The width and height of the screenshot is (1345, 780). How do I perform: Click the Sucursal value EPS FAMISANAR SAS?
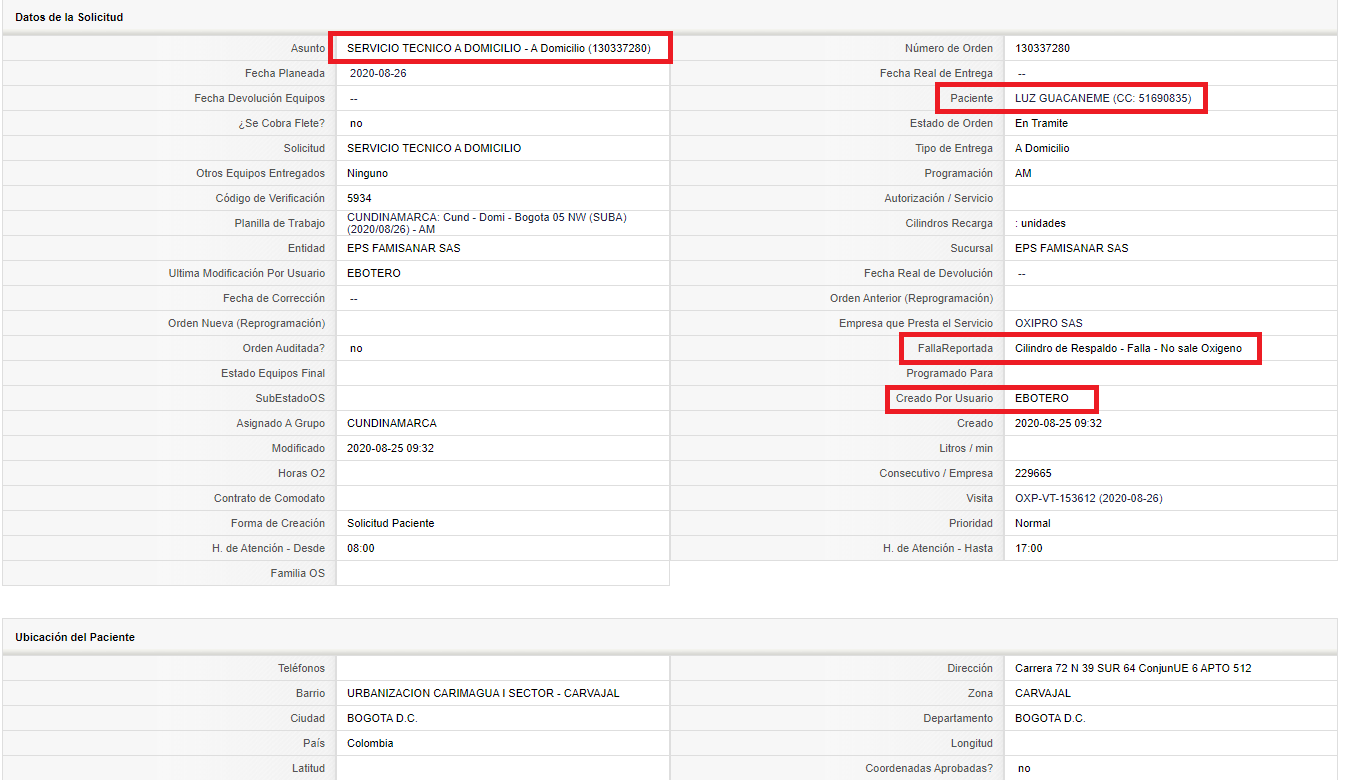pos(1072,248)
